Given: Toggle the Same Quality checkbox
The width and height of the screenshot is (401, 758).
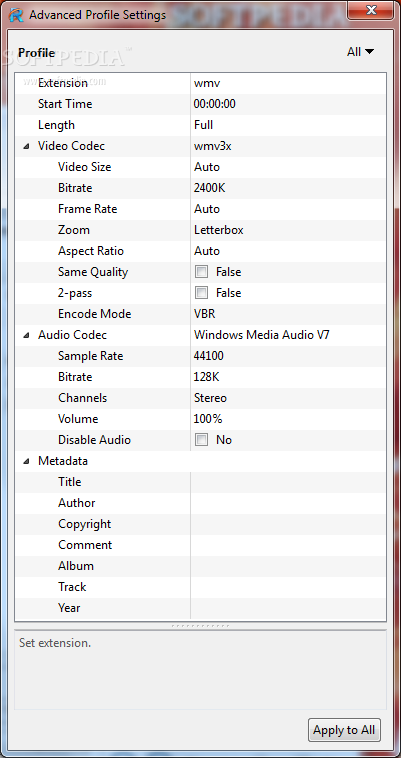Looking at the screenshot, I should 201,272.
